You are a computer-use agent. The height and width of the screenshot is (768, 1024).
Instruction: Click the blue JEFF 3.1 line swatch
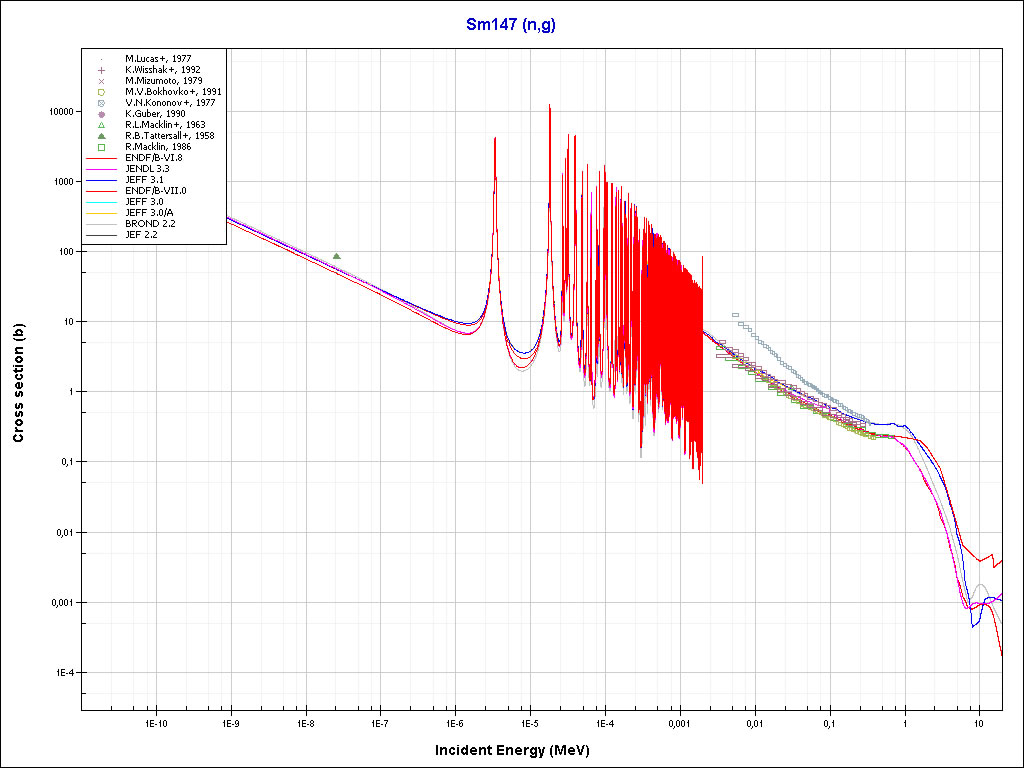coord(102,180)
